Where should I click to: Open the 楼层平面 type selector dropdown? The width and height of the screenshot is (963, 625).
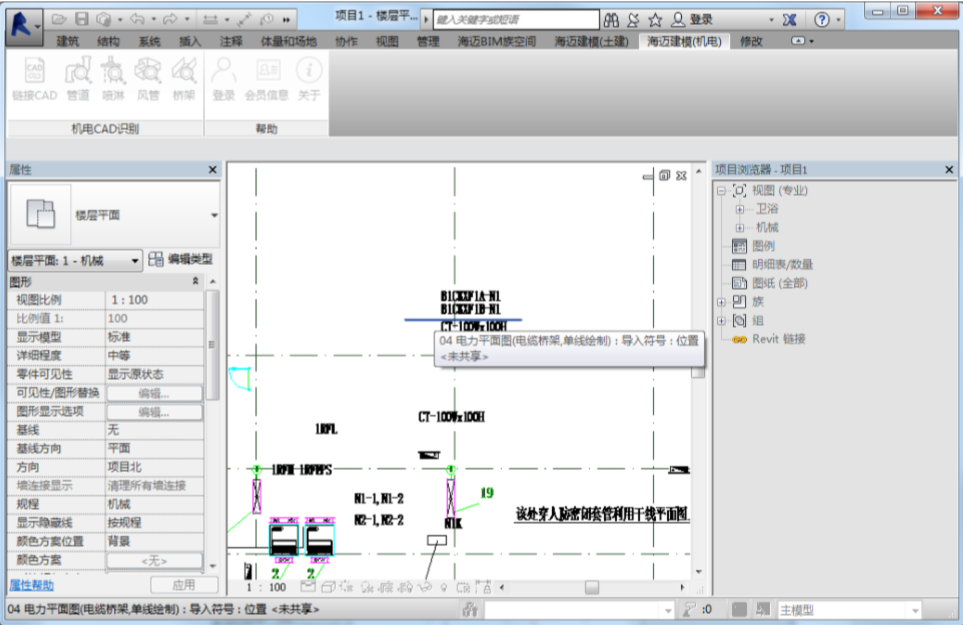[x=214, y=215]
